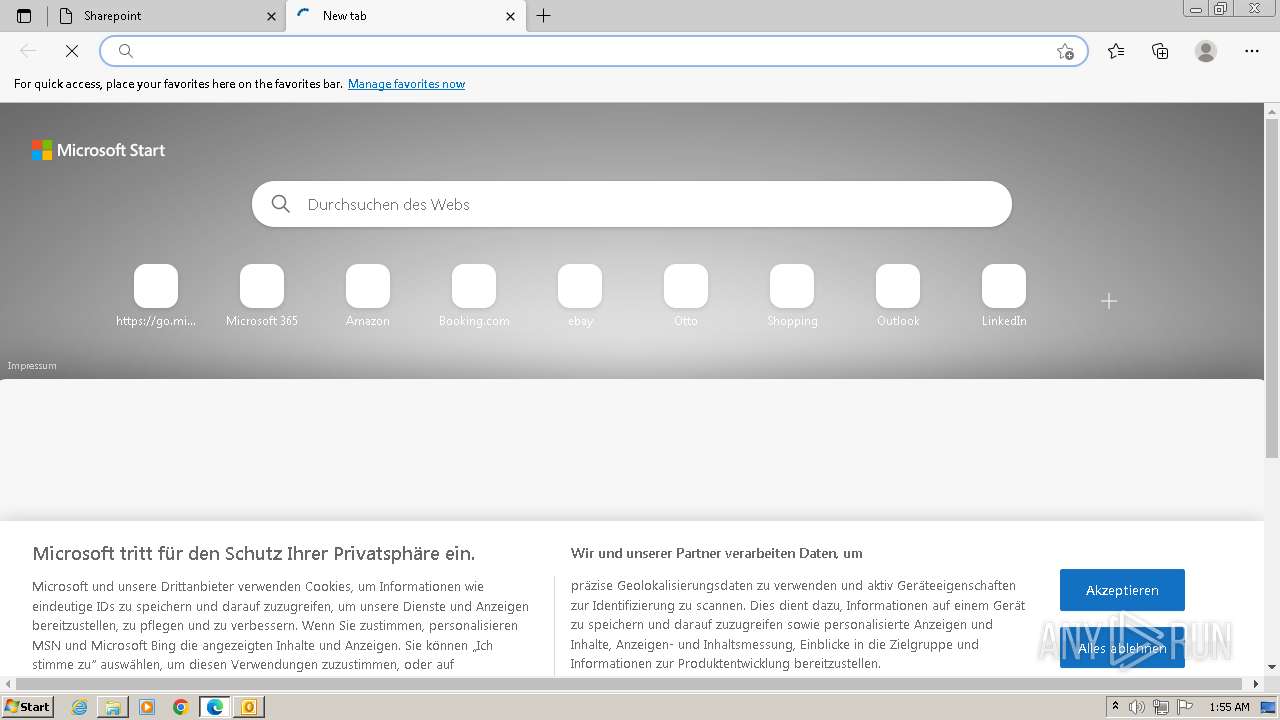Select Microsoft Edge in the taskbar
This screenshot has width=1280, height=720.
click(x=215, y=707)
